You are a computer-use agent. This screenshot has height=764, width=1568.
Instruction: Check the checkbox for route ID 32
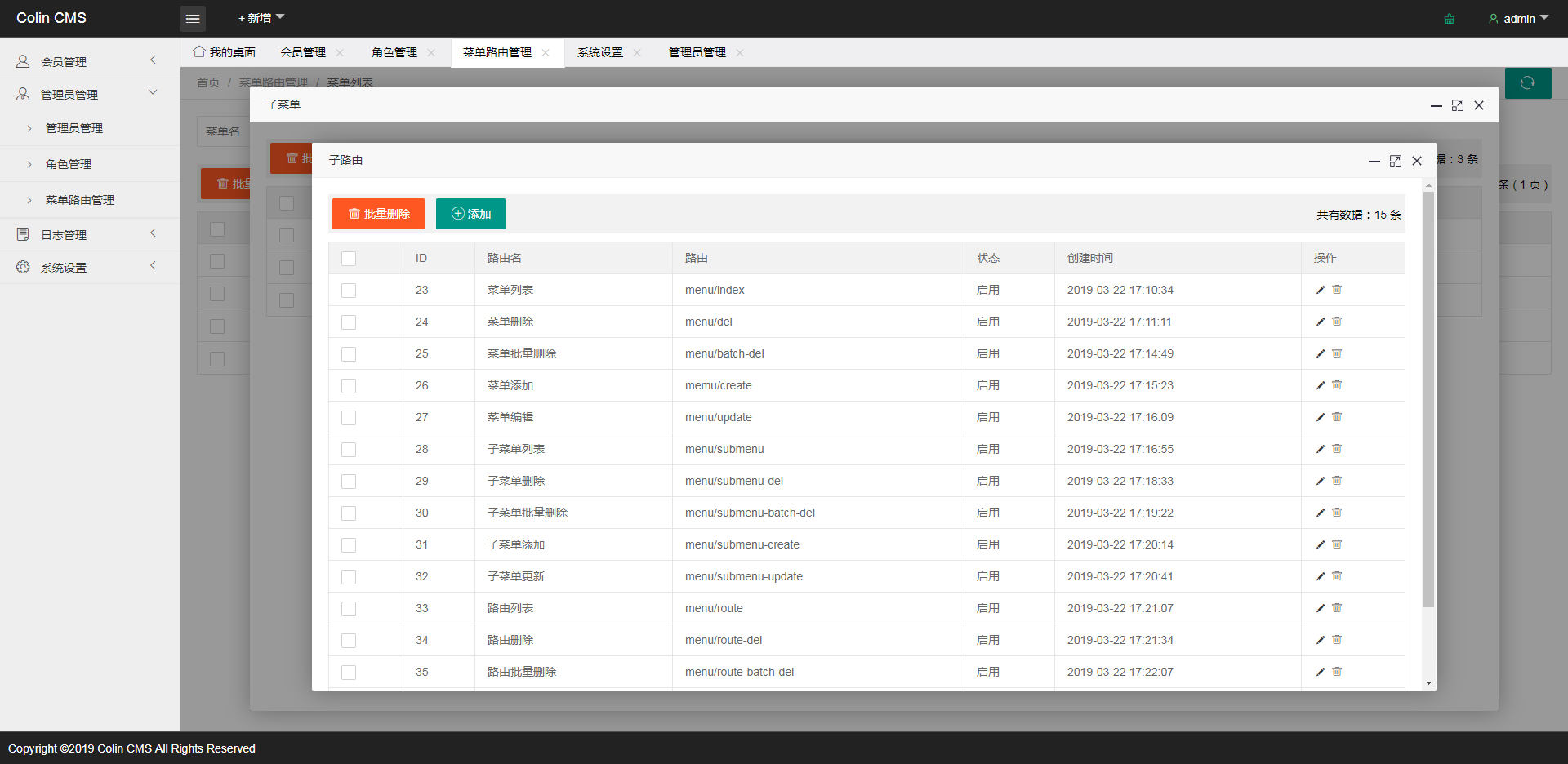tap(349, 577)
